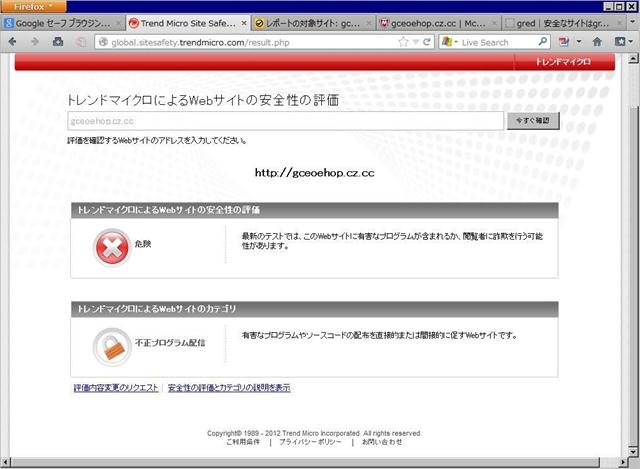Open the tab list dropdown at tab bar end
Image resolution: width=640 pixels, height=469 pixels.
tap(632, 23)
